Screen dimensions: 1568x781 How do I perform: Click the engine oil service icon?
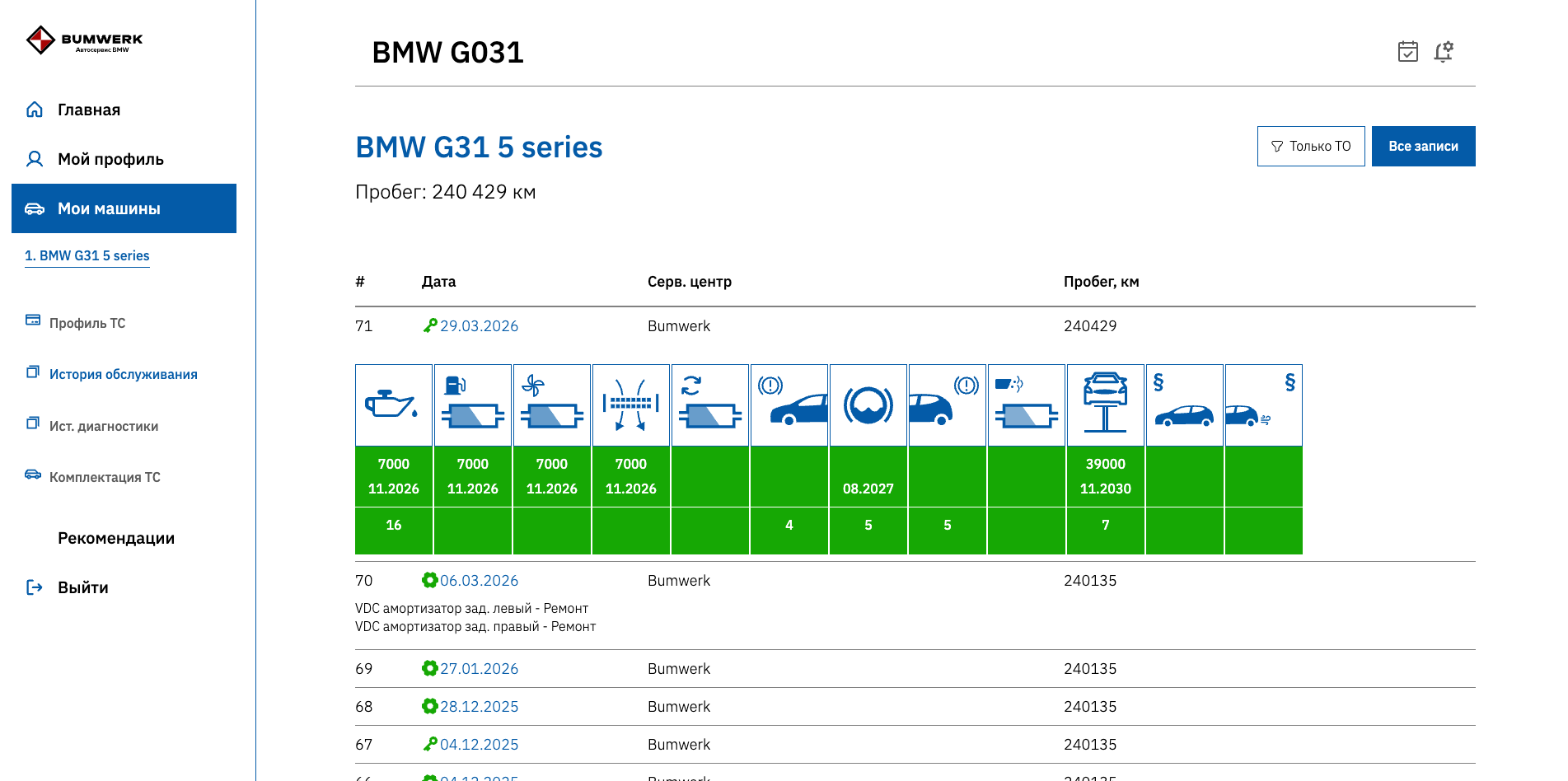[x=393, y=405]
